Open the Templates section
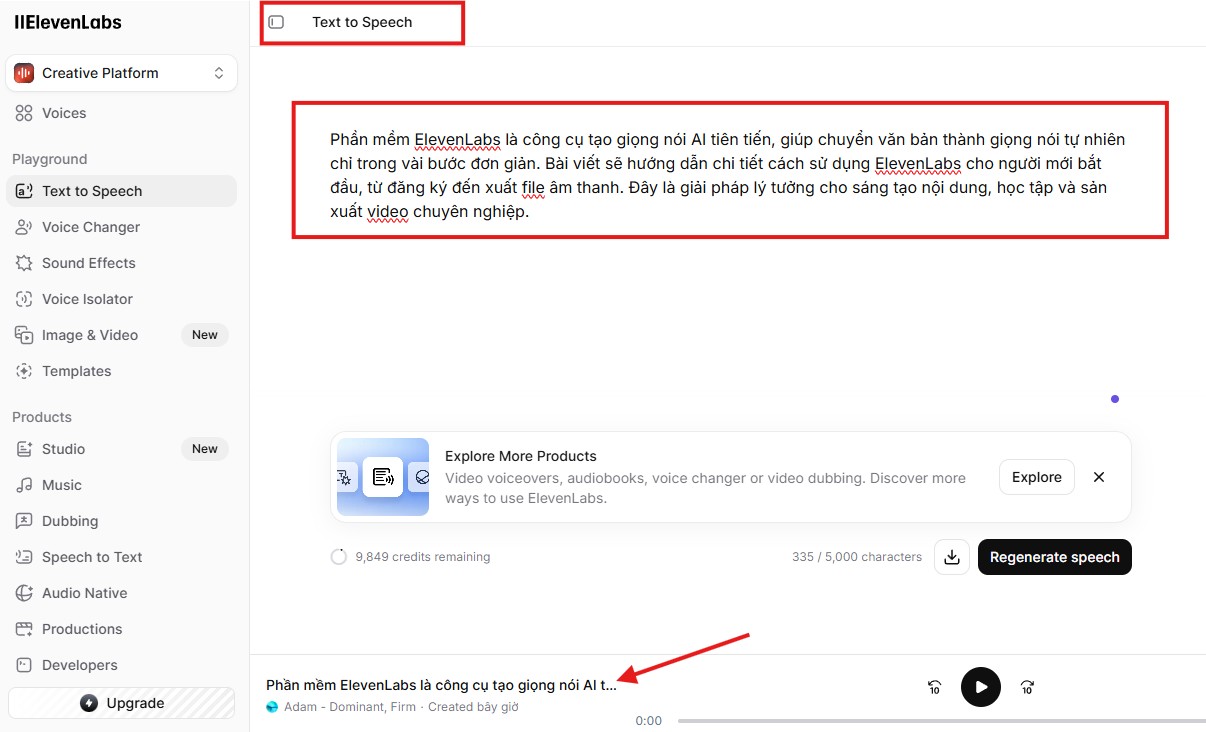The width and height of the screenshot is (1206, 732). pyautogui.click(x=76, y=371)
